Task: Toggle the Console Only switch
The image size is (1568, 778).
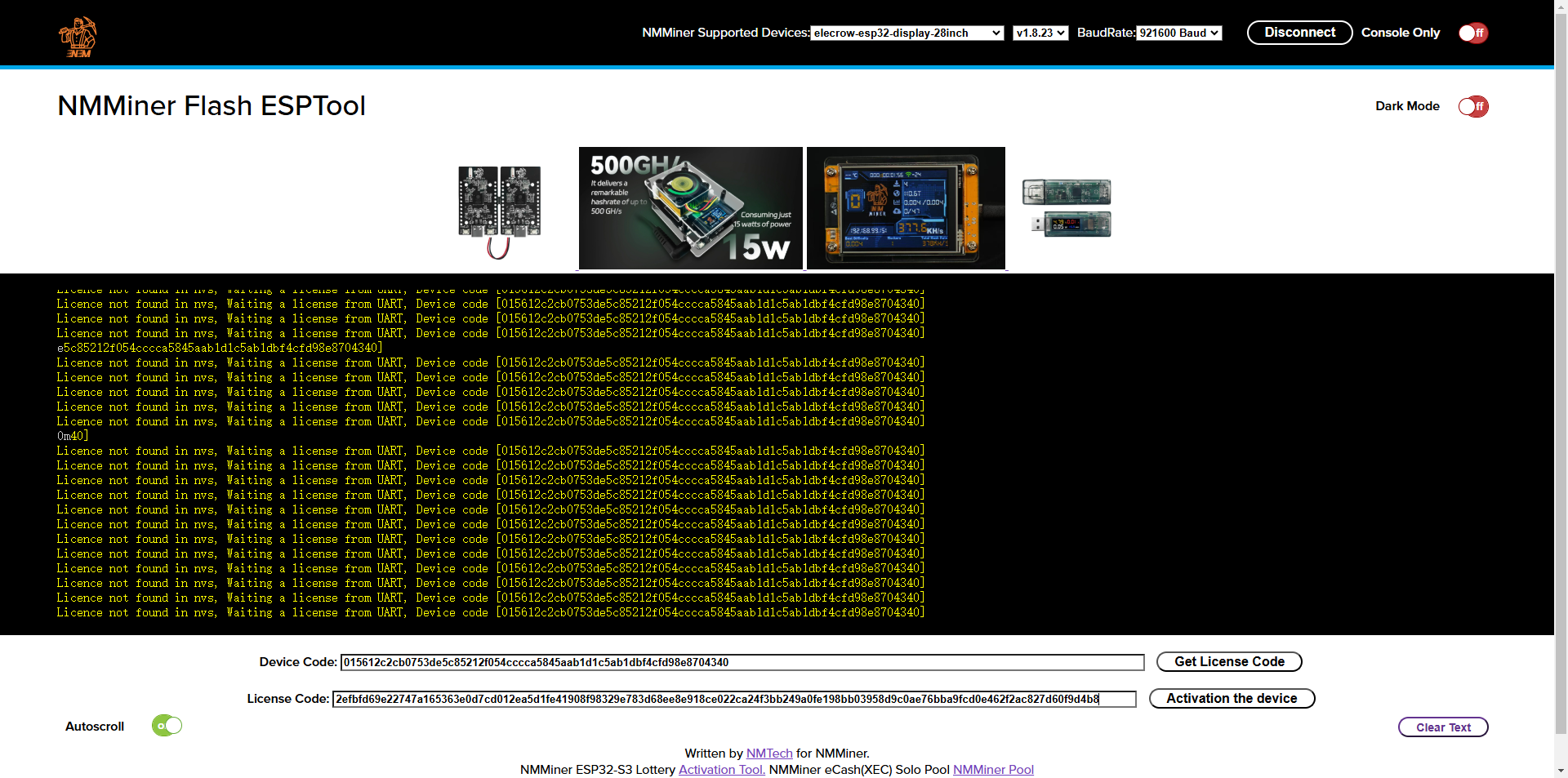Action: (x=1473, y=33)
